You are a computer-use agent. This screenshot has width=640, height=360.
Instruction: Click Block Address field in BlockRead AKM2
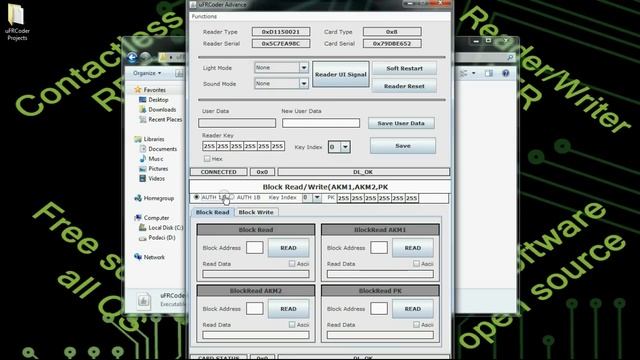(255, 309)
